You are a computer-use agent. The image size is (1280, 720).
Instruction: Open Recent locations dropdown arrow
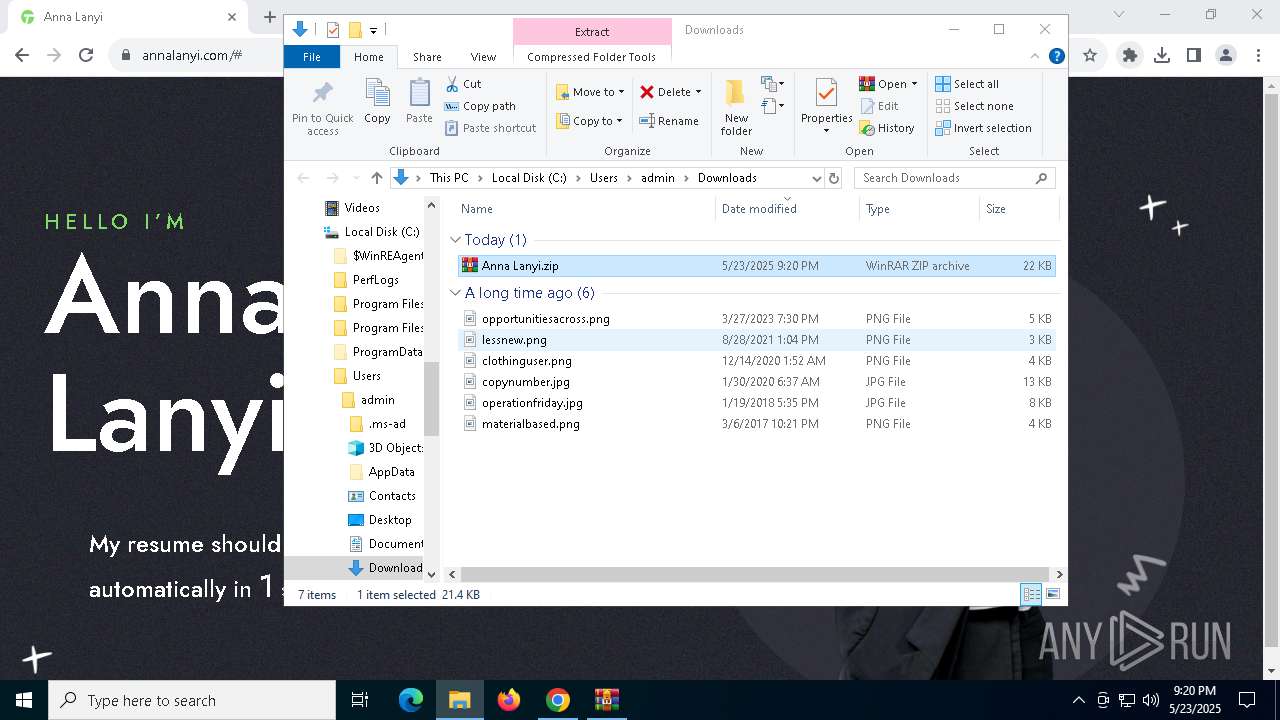coord(354,178)
